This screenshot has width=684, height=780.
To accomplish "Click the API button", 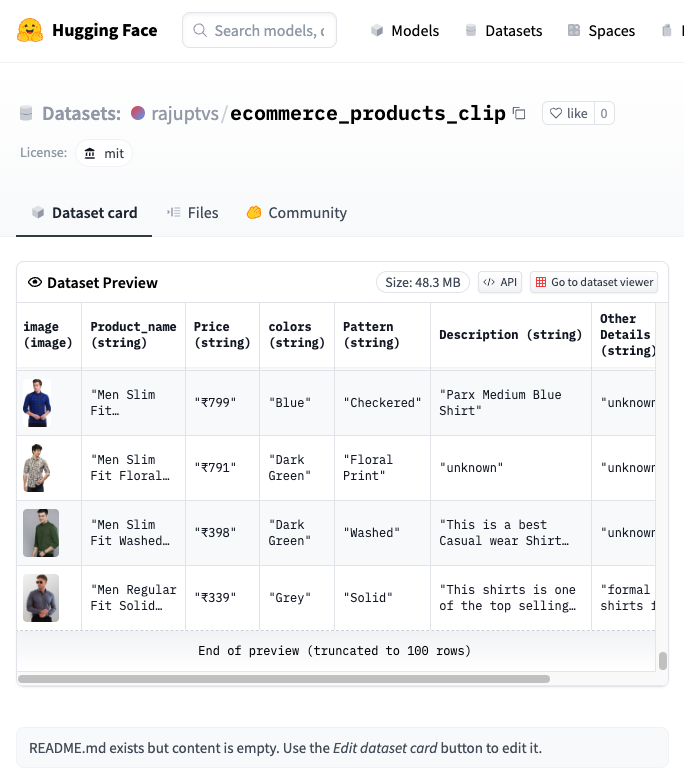I will [500, 282].
